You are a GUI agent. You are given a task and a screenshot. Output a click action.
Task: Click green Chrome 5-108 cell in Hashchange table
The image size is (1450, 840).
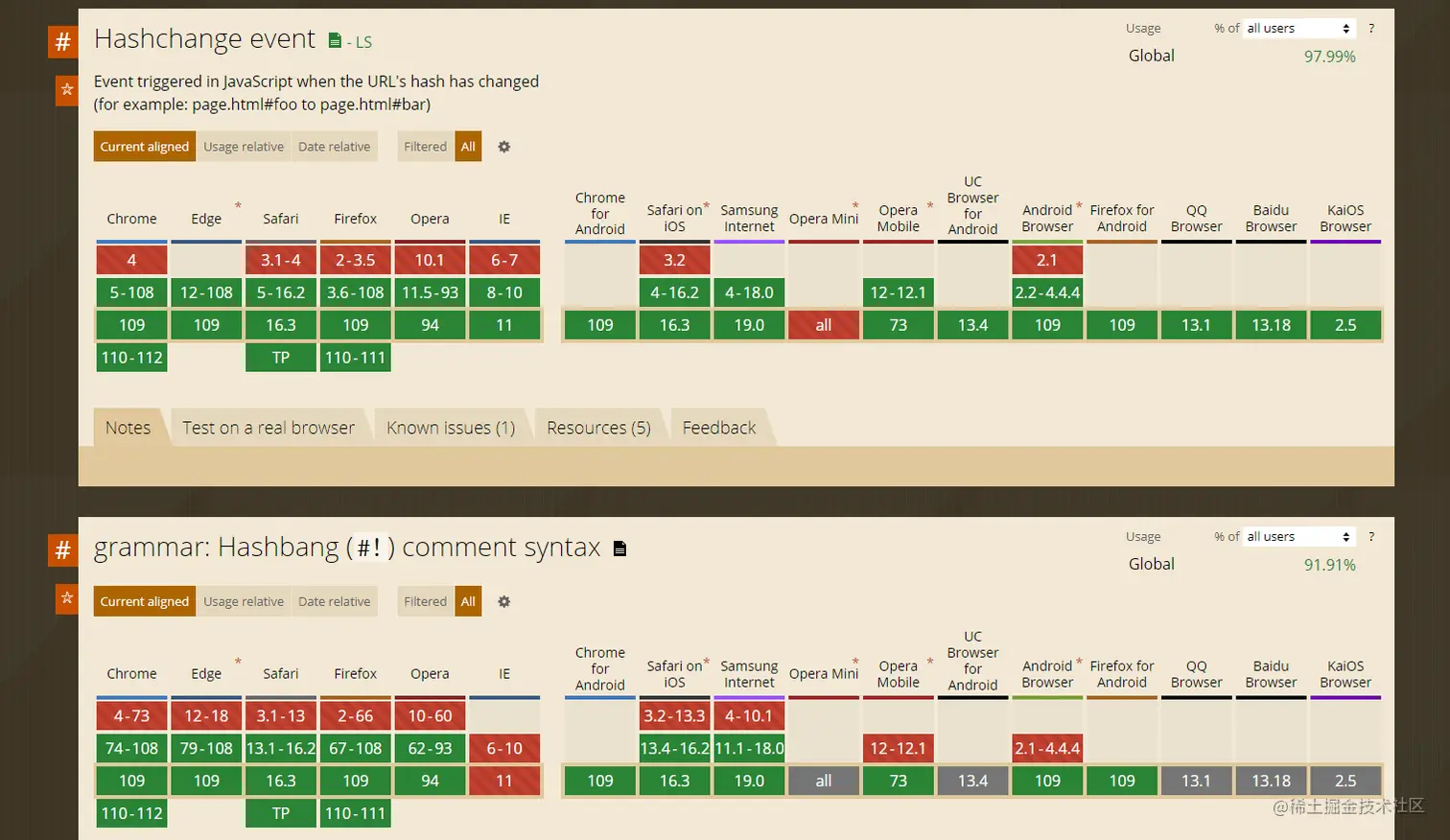click(x=131, y=292)
